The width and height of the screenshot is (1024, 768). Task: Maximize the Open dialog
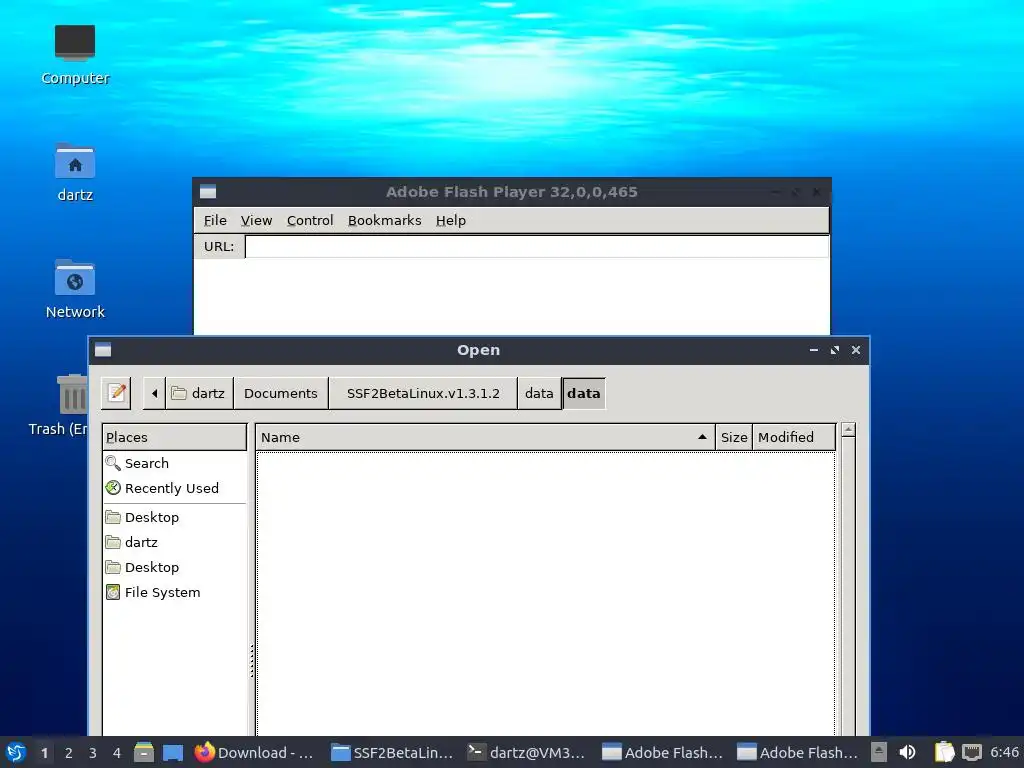[x=835, y=350]
